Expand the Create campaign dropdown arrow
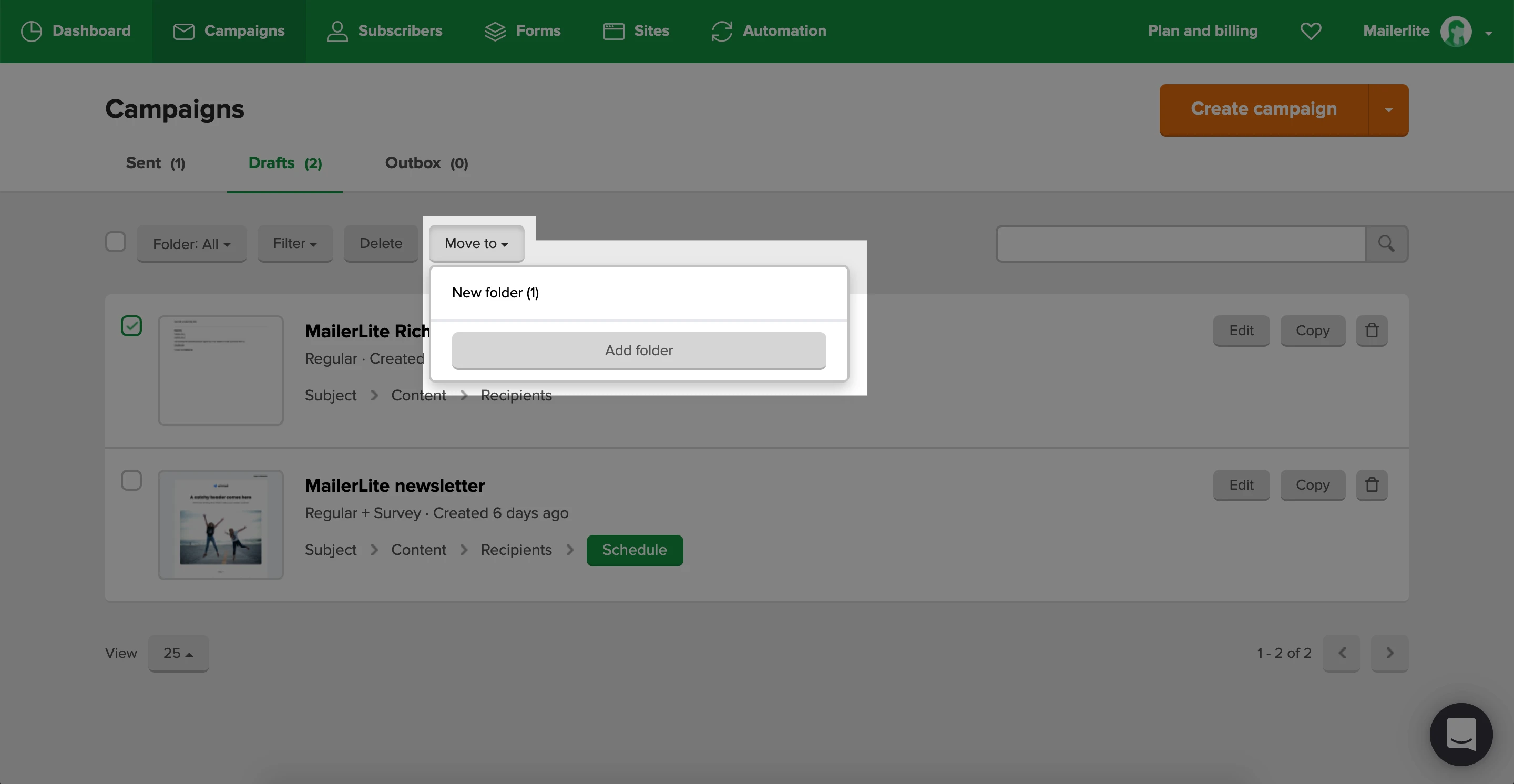Image resolution: width=1514 pixels, height=784 pixels. tap(1388, 110)
